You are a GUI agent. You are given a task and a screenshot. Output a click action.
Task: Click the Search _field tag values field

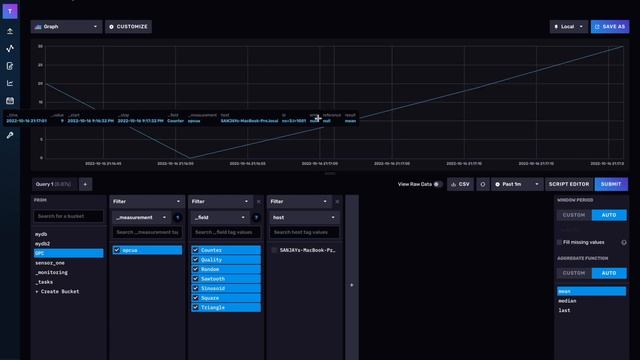pyautogui.click(x=226, y=232)
